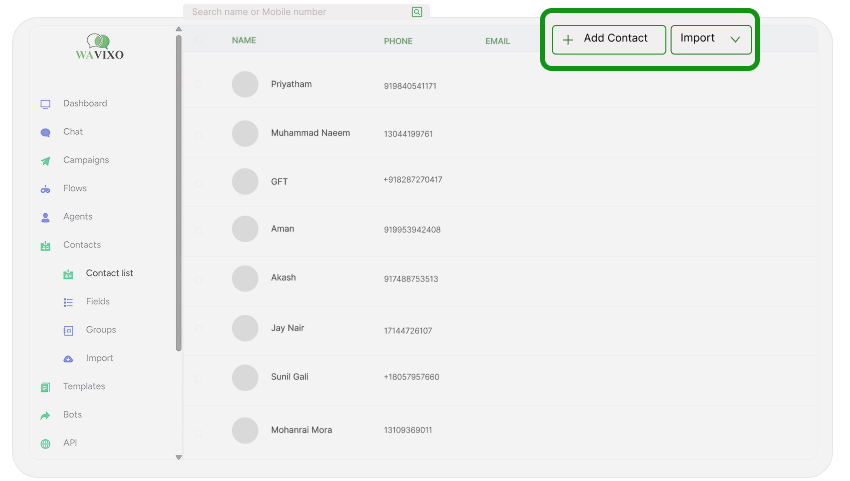
Task: Check the checkbox for Priyatham
Action: [198, 85]
